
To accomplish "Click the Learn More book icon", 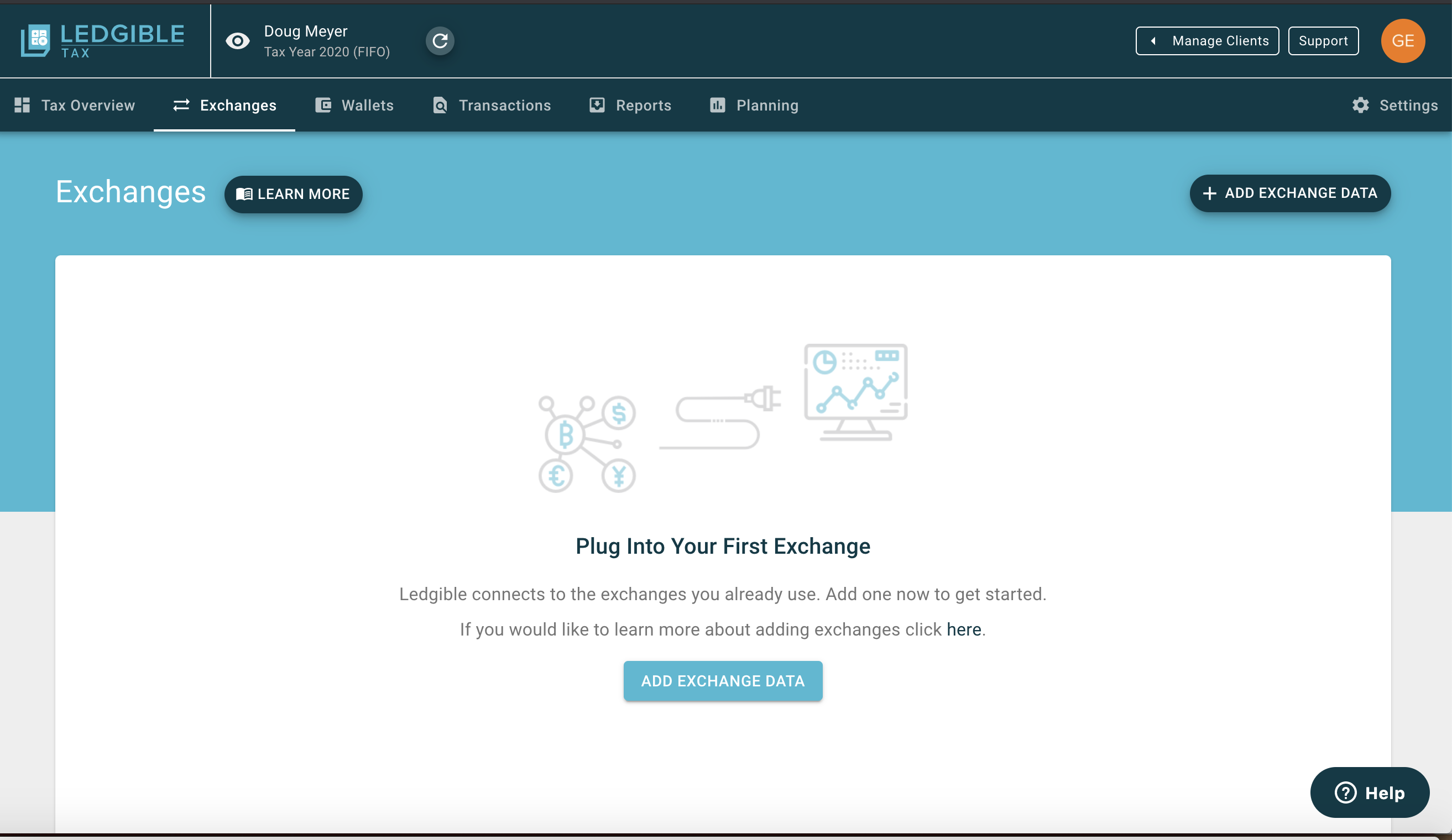I will (244, 194).
